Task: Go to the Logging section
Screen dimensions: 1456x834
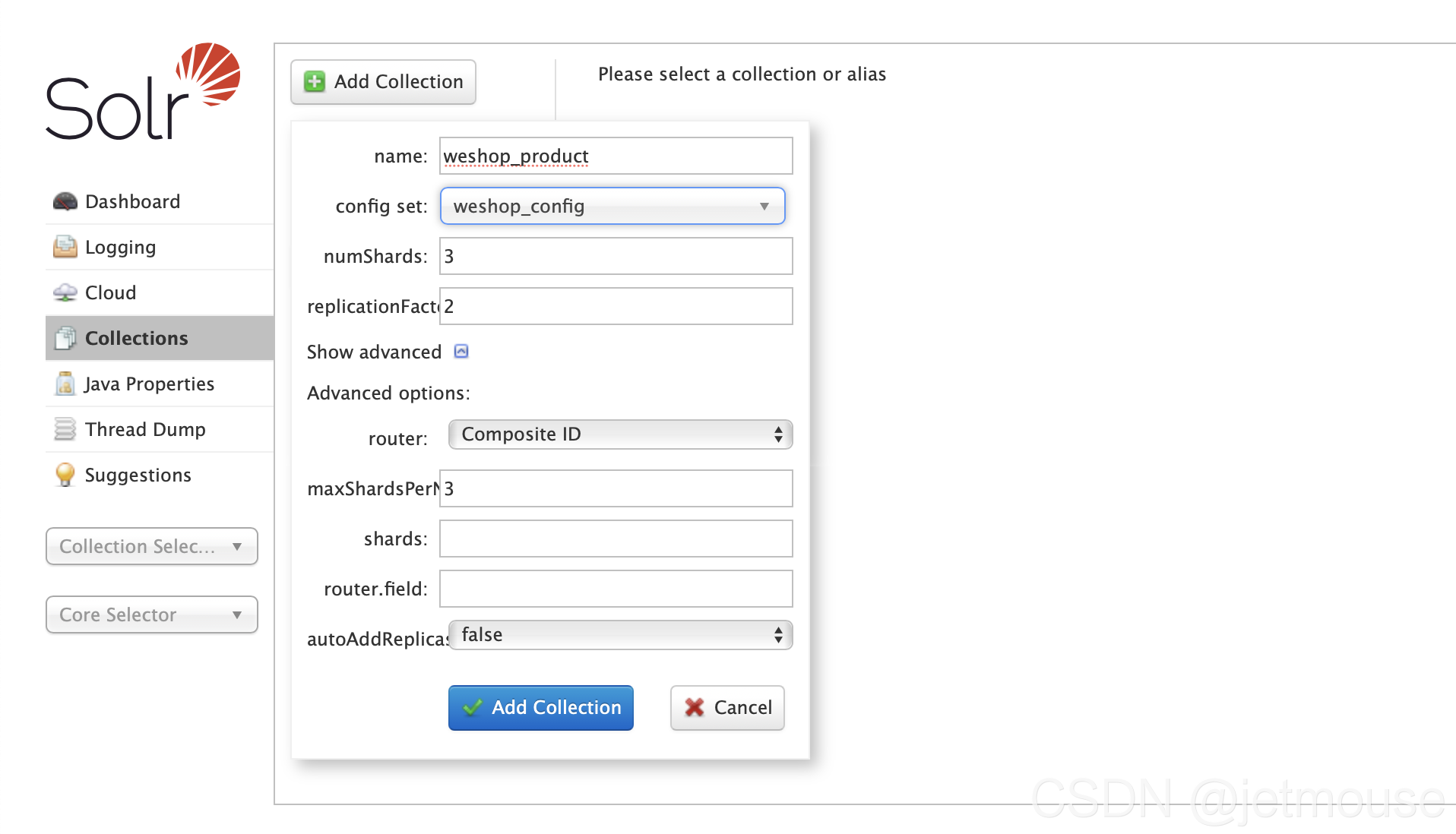Action: point(160,247)
